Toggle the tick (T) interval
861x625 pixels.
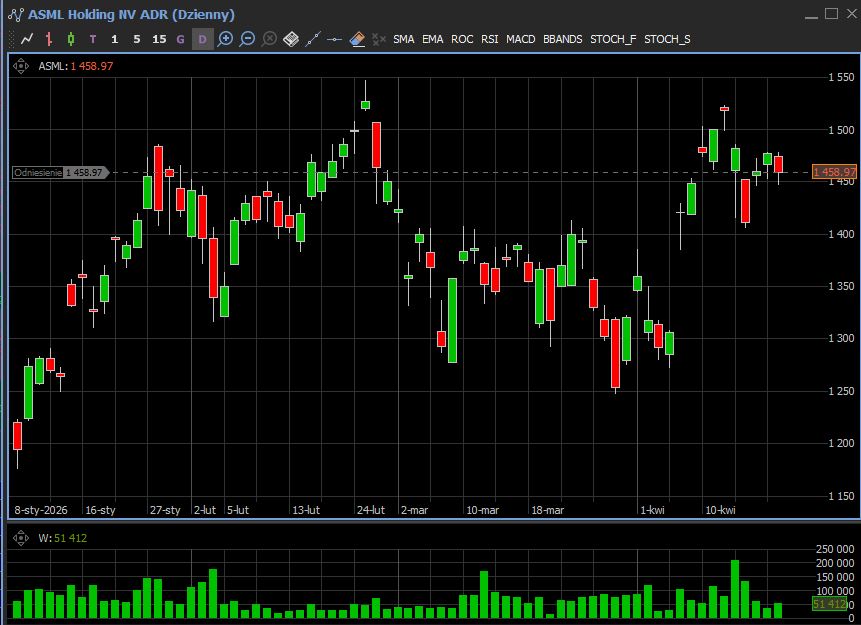93,39
